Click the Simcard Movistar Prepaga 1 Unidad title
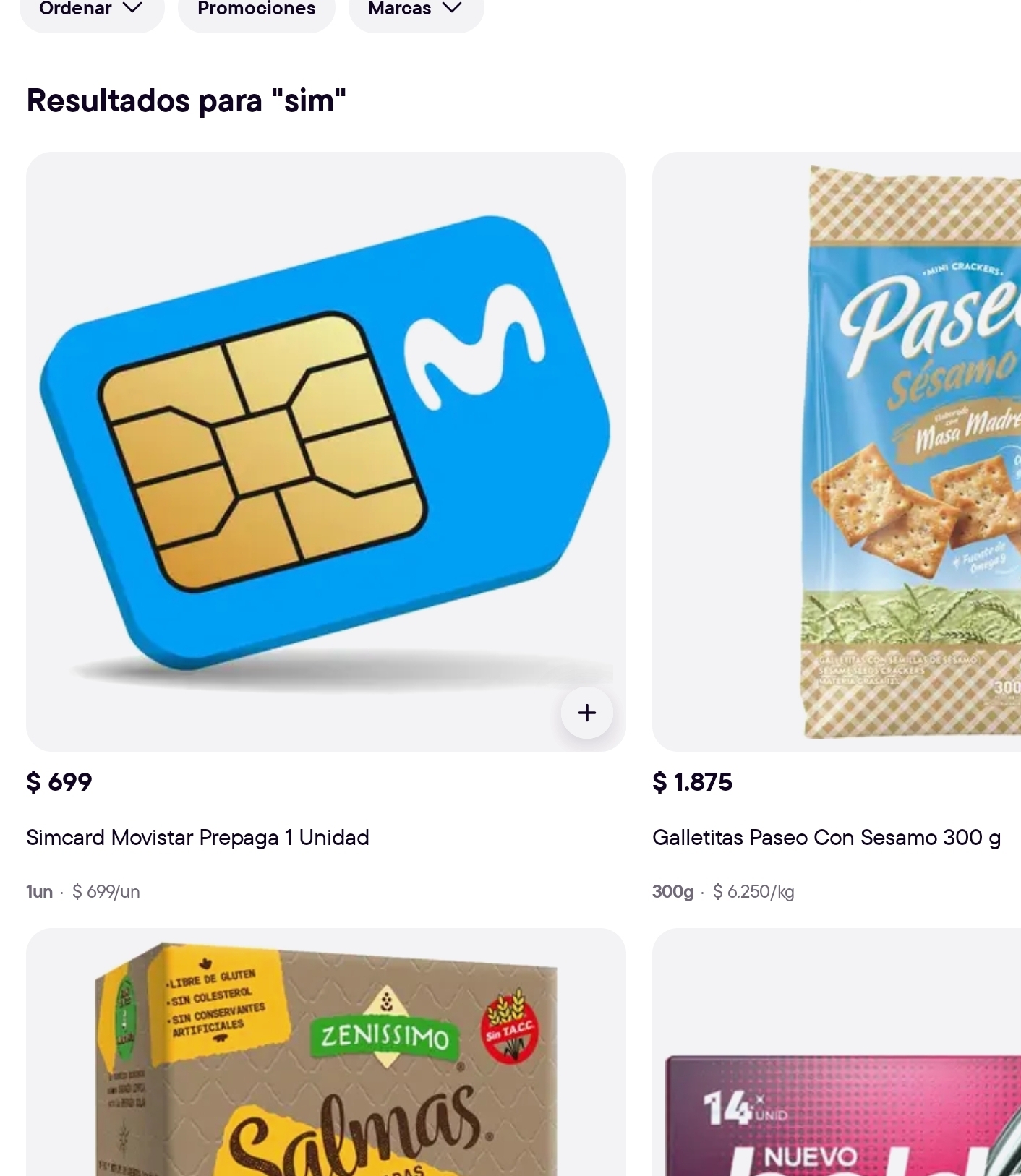This screenshot has height=1176, width=1021. 197,838
